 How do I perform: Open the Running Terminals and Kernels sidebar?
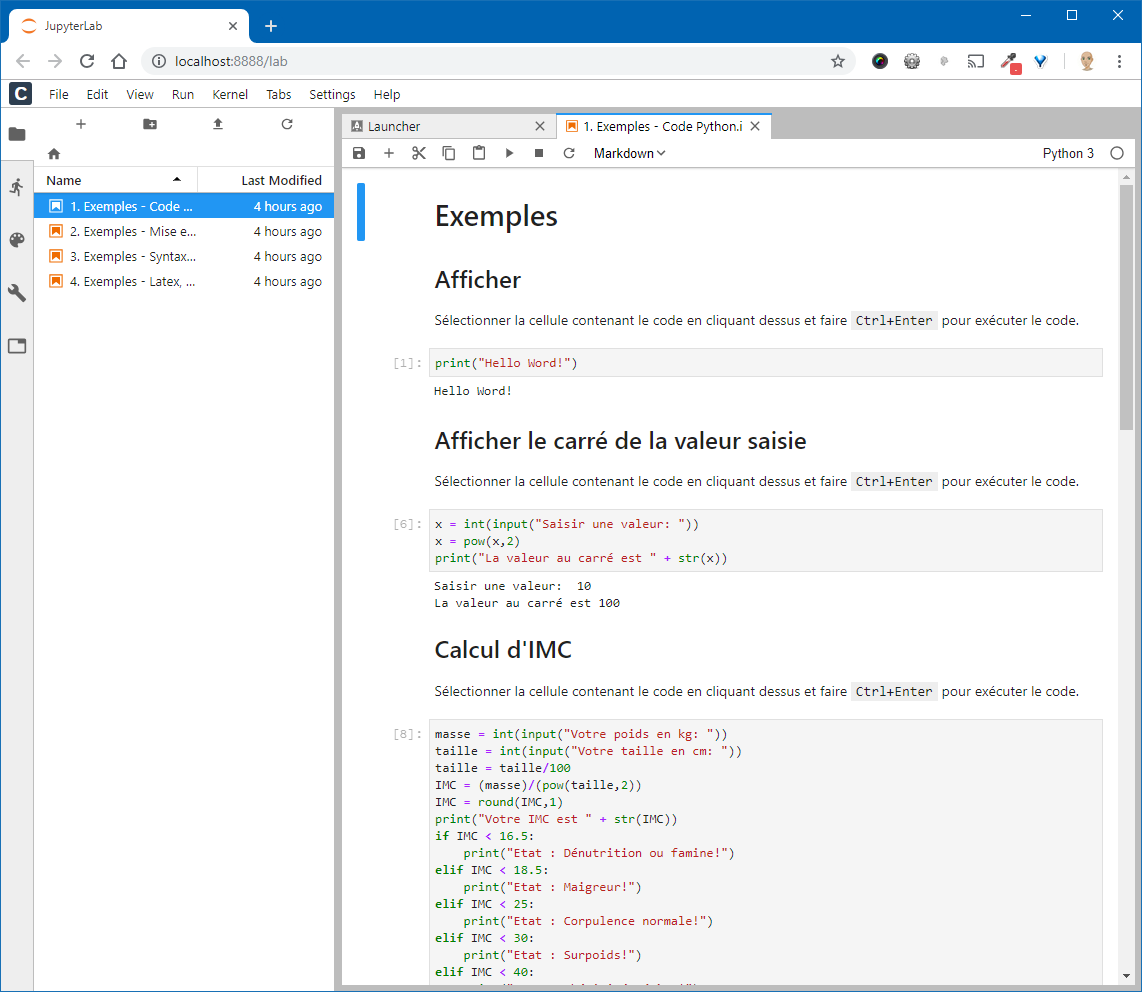point(17,187)
